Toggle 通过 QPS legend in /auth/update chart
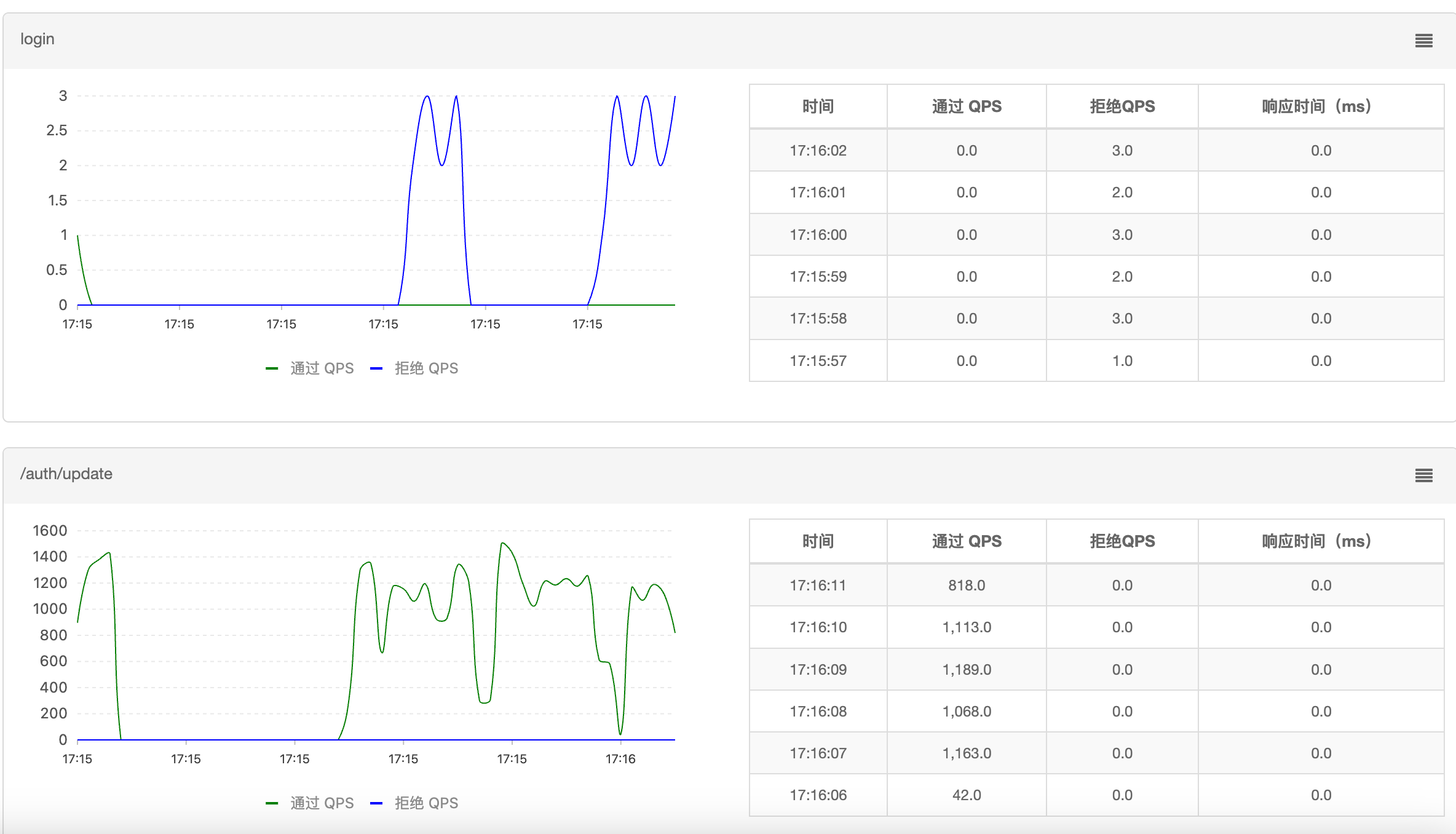This screenshot has height=834, width=1456. [322, 803]
